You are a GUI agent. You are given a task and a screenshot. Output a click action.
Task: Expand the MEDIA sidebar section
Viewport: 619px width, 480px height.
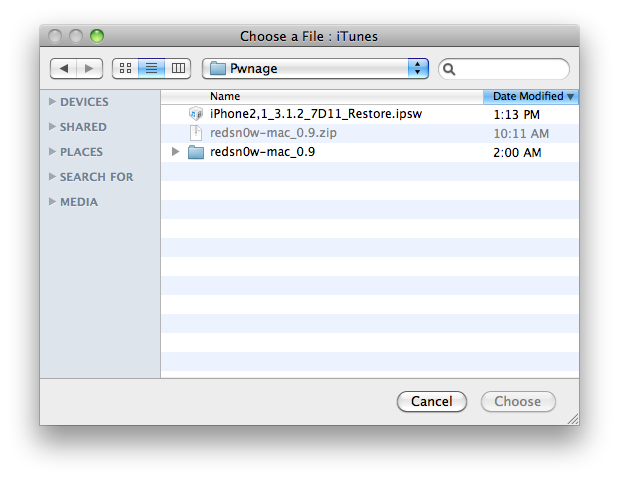(x=52, y=202)
